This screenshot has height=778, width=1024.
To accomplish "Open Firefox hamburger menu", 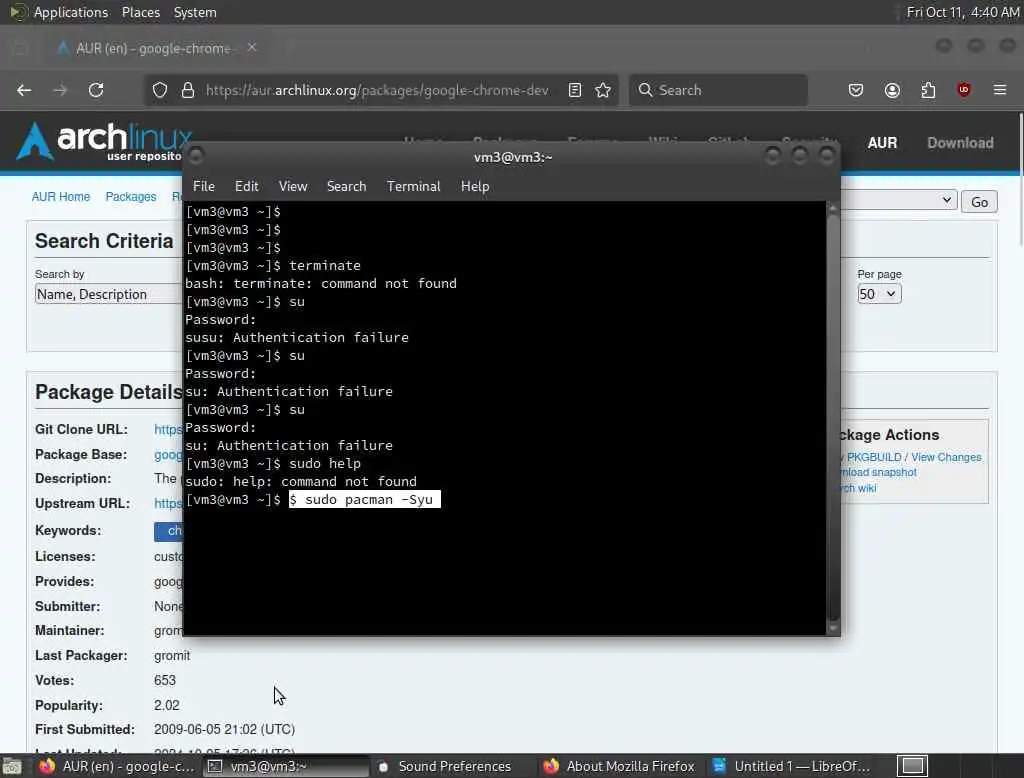I will (1000, 90).
